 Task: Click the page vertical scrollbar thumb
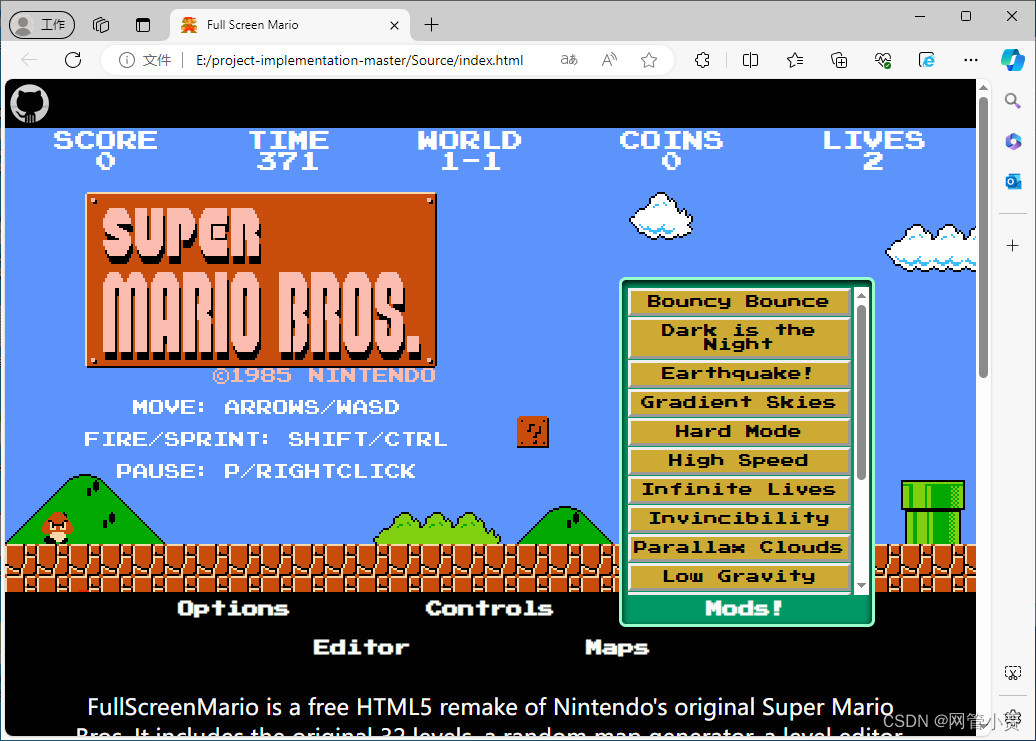click(983, 236)
